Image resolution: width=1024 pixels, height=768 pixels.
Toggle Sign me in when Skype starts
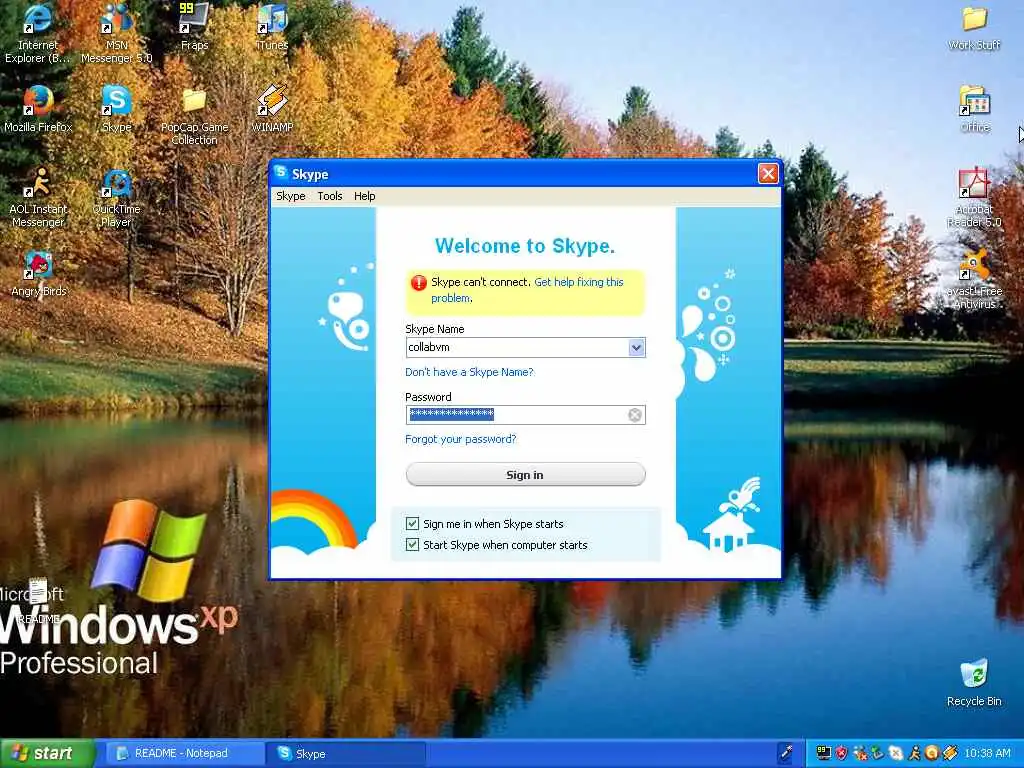(412, 524)
